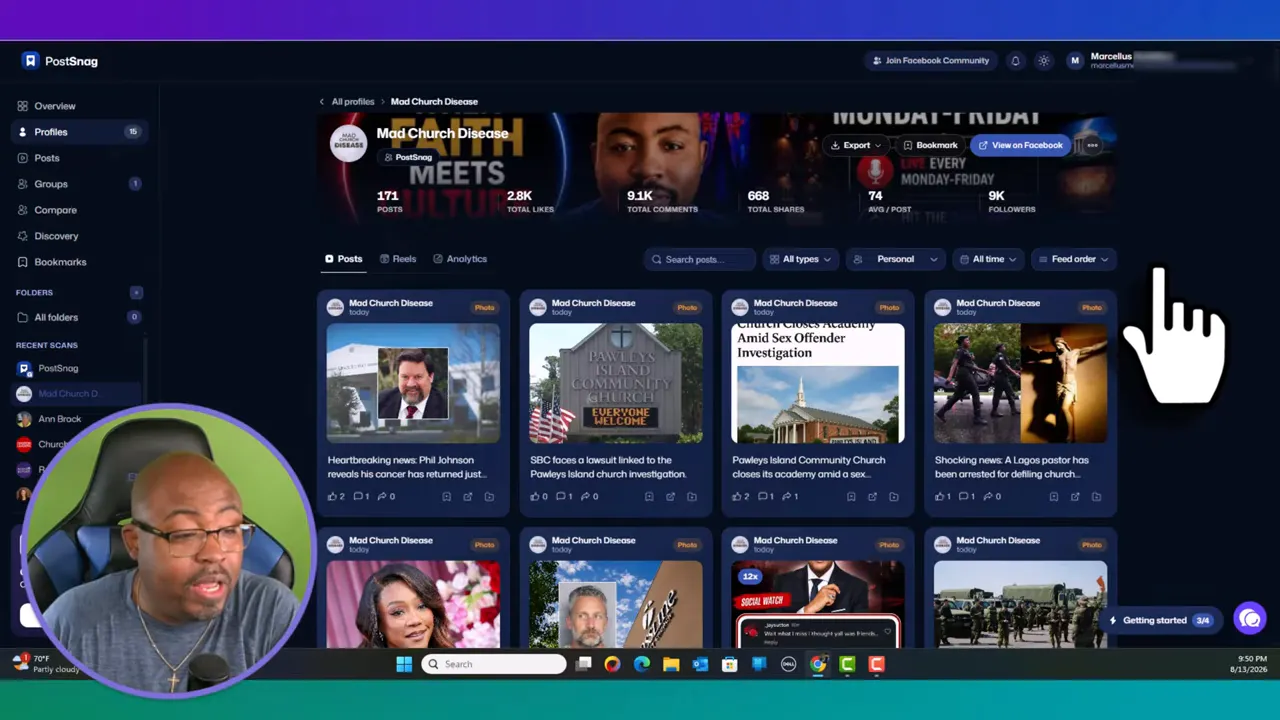
Task: Open the Phil Johnson post image
Action: (x=413, y=383)
